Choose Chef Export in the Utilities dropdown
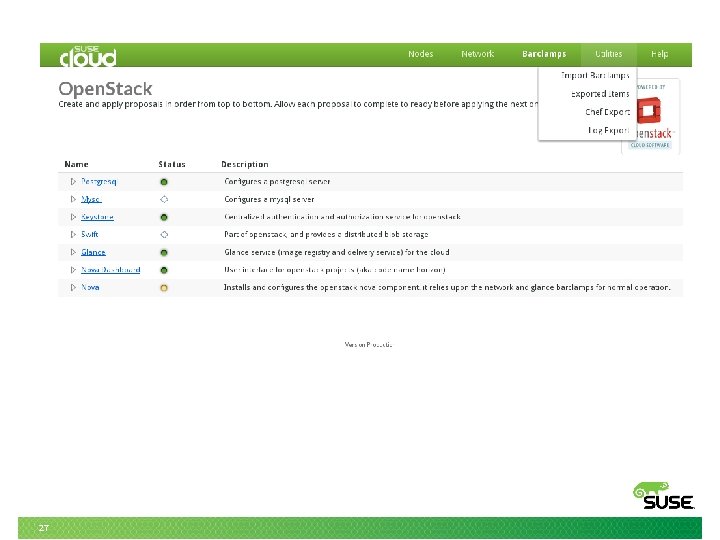The width and height of the screenshot is (720, 540). [607, 112]
